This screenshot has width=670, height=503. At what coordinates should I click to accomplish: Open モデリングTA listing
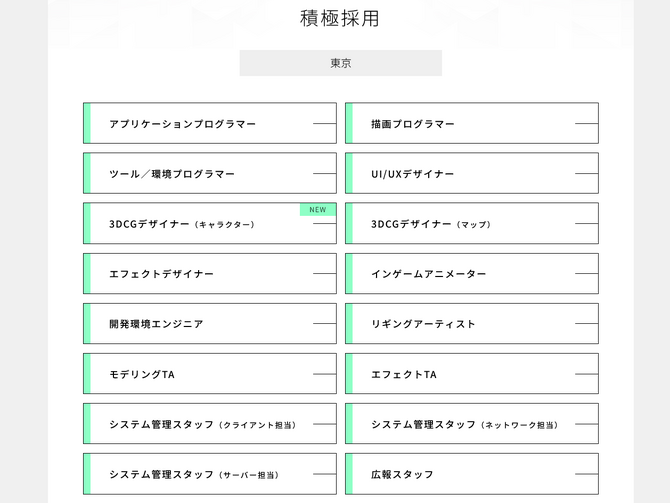point(209,374)
